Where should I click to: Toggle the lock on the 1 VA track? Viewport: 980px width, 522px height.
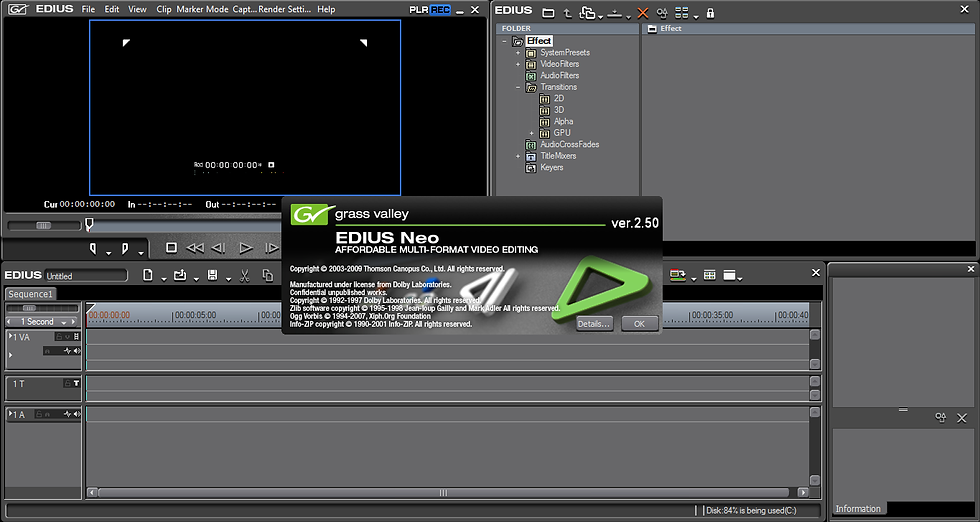59,336
